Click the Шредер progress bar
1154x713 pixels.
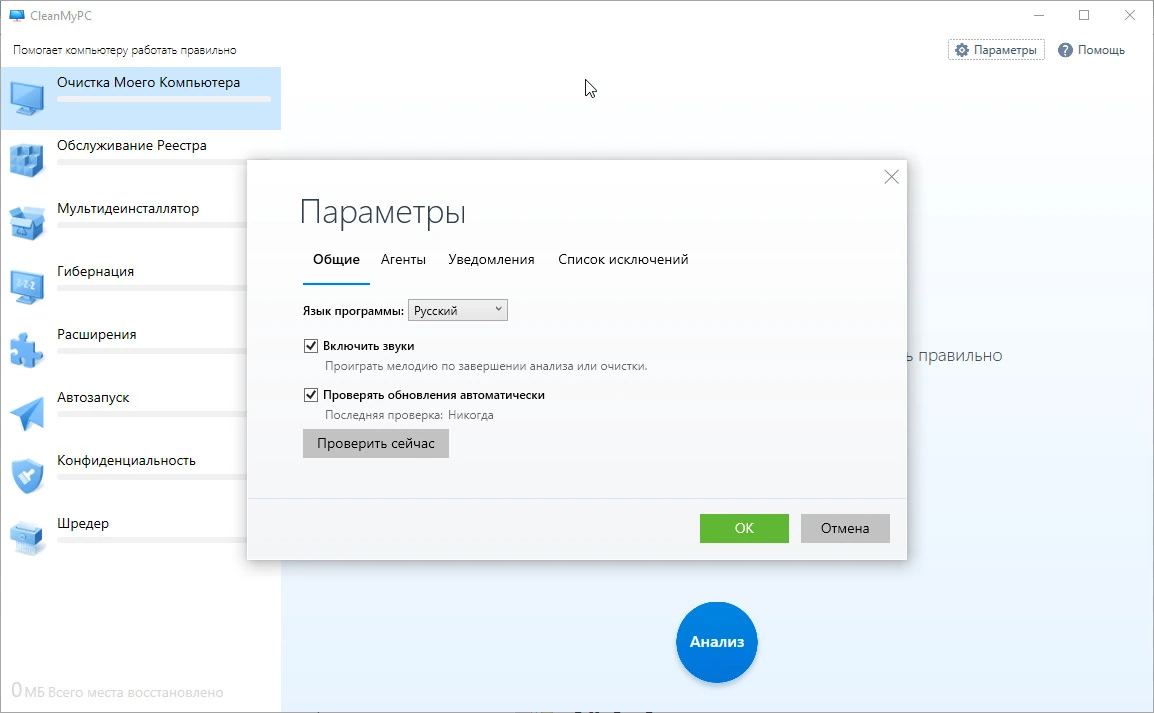152,540
